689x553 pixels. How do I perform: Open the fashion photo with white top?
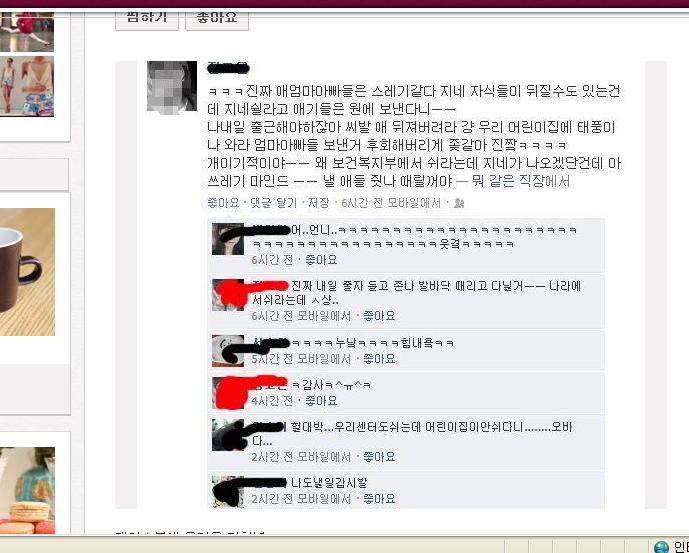[27, 87]
